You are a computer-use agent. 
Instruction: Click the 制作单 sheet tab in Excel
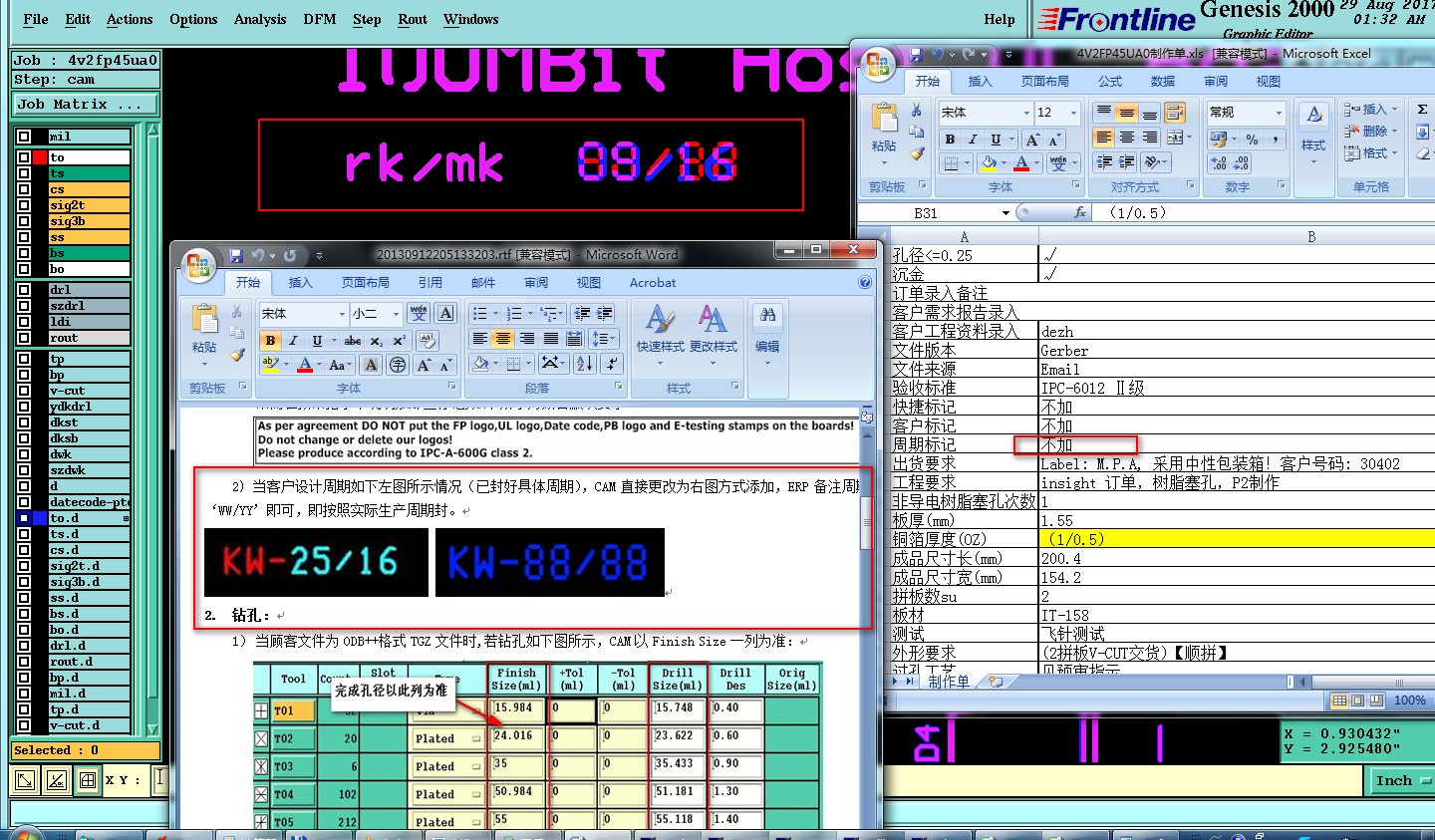pyautogui.click(x=949, y=682)
